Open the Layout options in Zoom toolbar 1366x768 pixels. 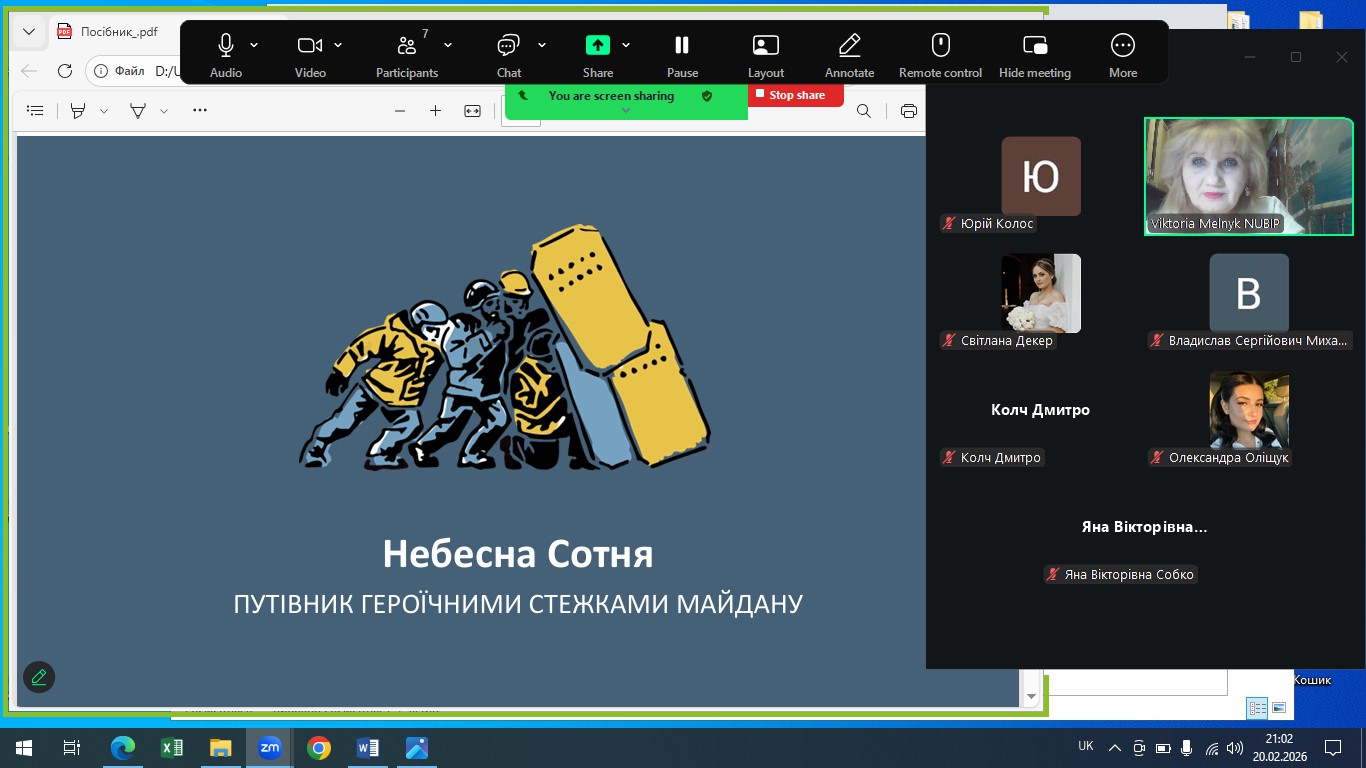(x=766, y=55)
